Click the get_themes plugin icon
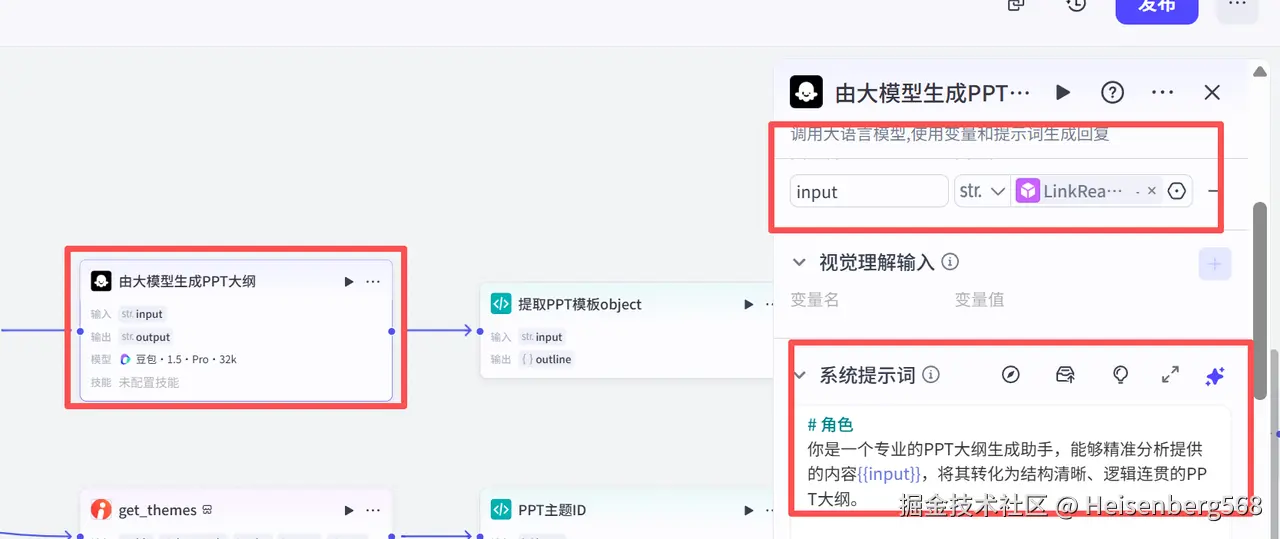This screenshot has height=539, width=1280. point(100,509)
